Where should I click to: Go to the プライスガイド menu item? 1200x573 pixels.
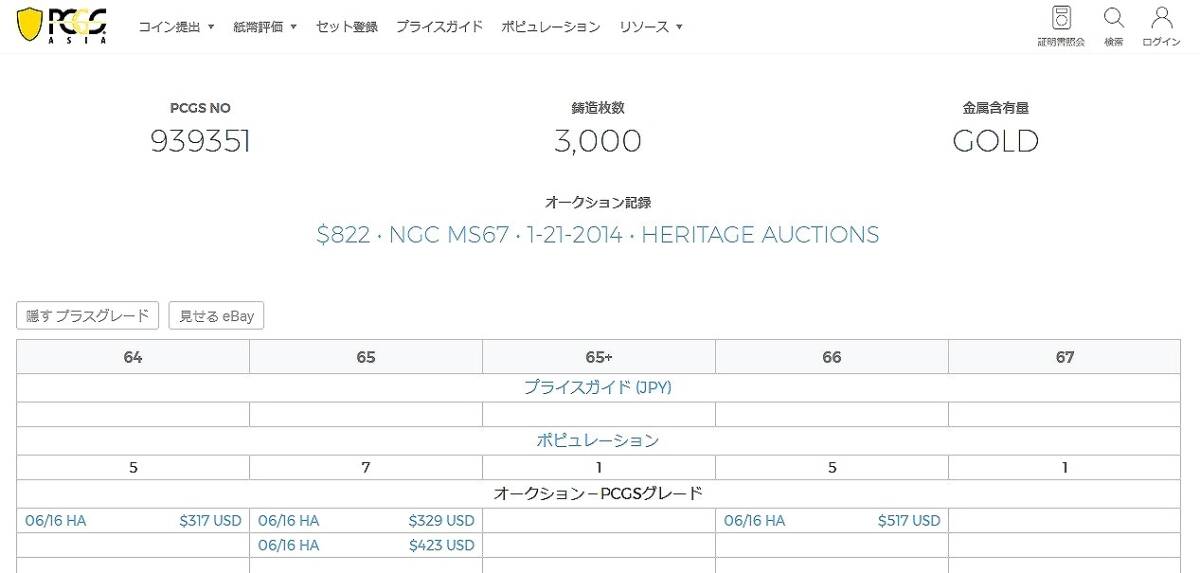point(439,27)
